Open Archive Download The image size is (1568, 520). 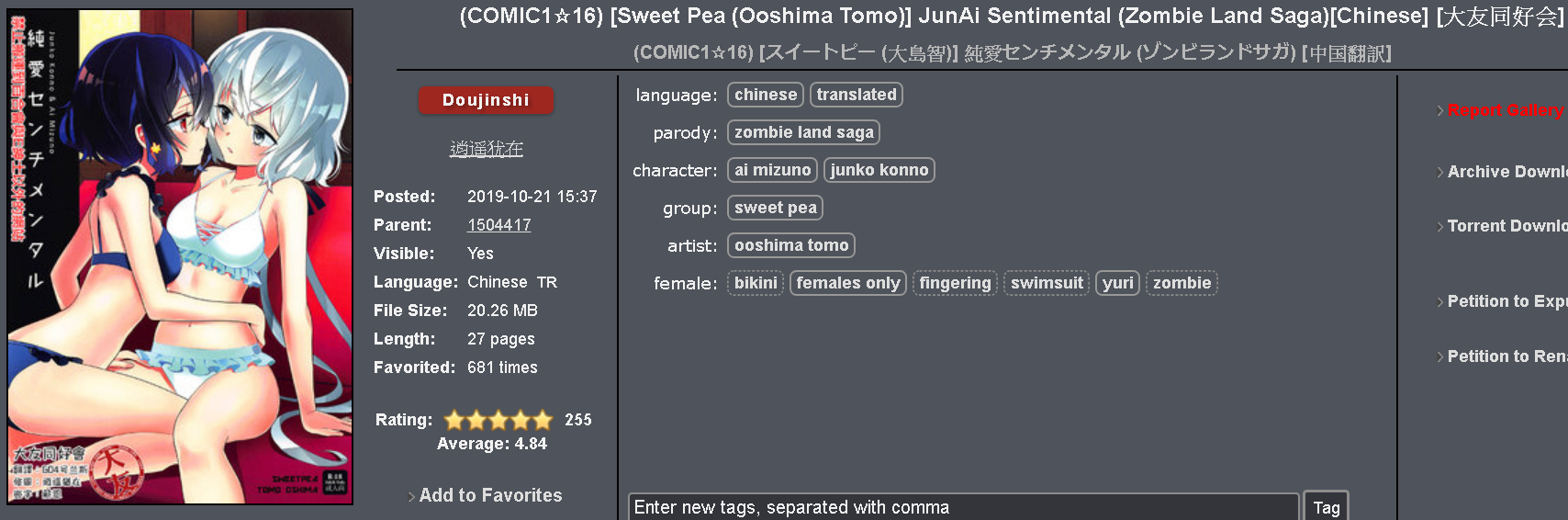tap(1506, 172)
